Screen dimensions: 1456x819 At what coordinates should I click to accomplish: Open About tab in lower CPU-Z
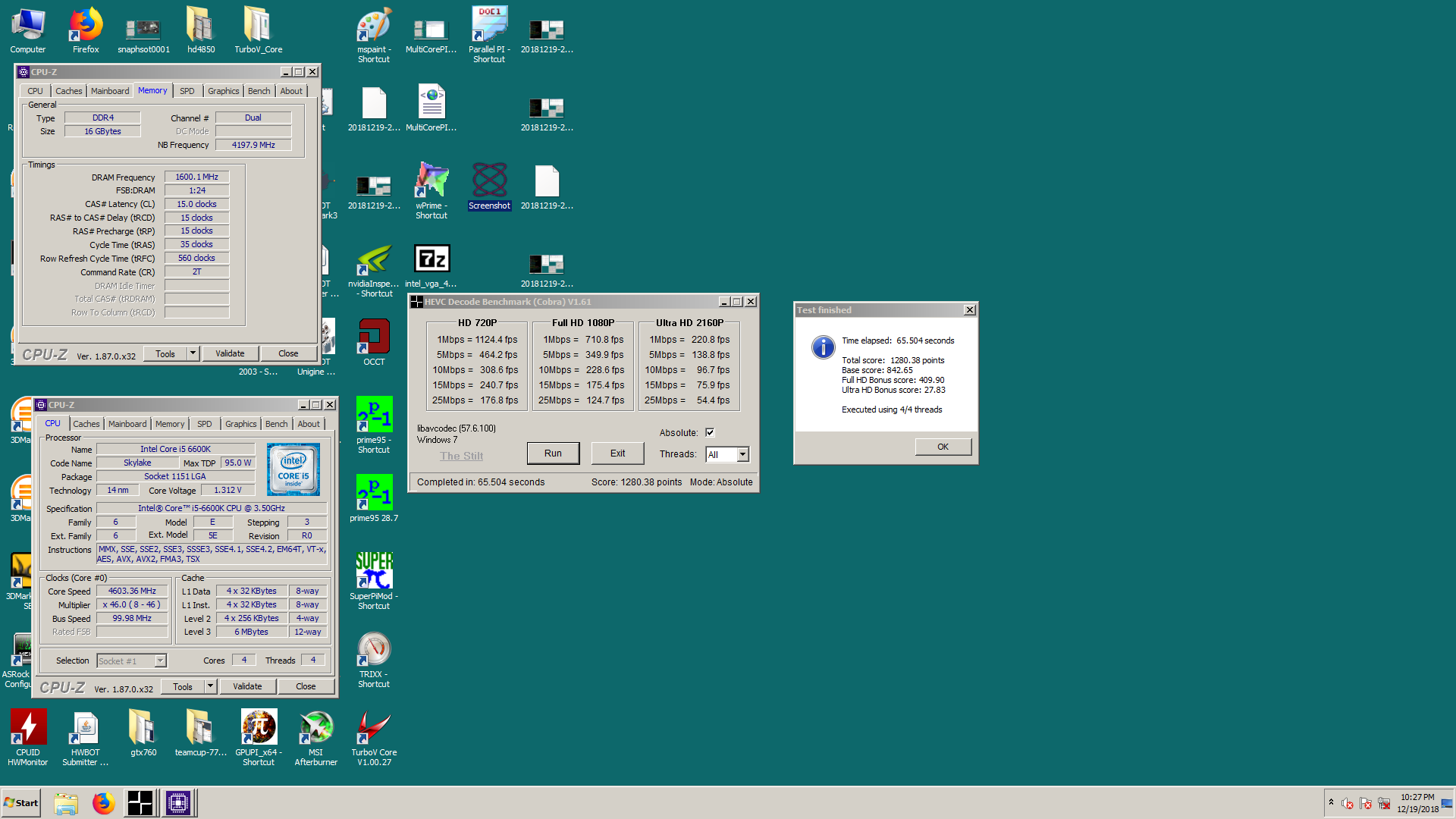pos(309,424)
